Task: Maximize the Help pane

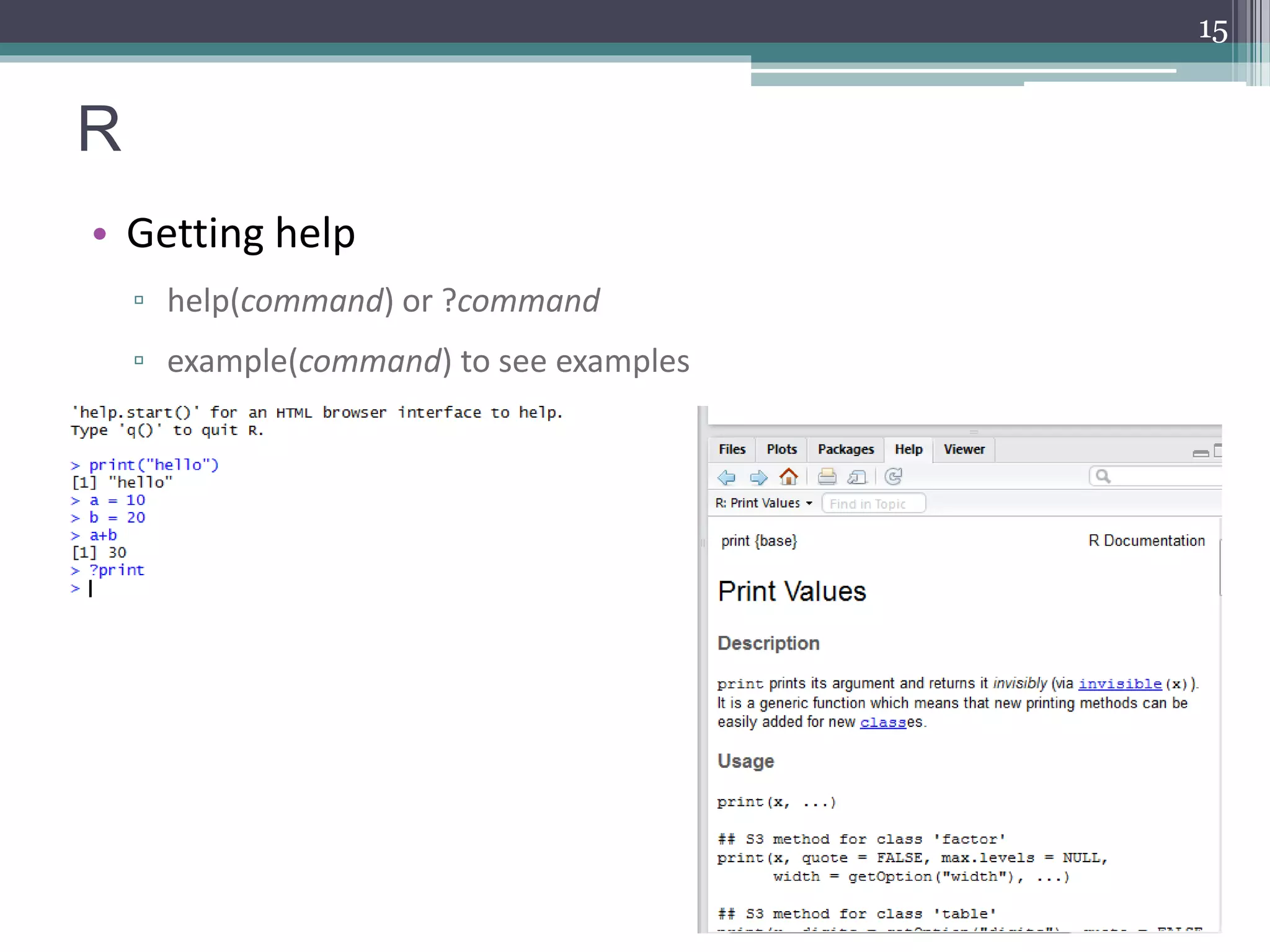Action: click(1218, 451)
